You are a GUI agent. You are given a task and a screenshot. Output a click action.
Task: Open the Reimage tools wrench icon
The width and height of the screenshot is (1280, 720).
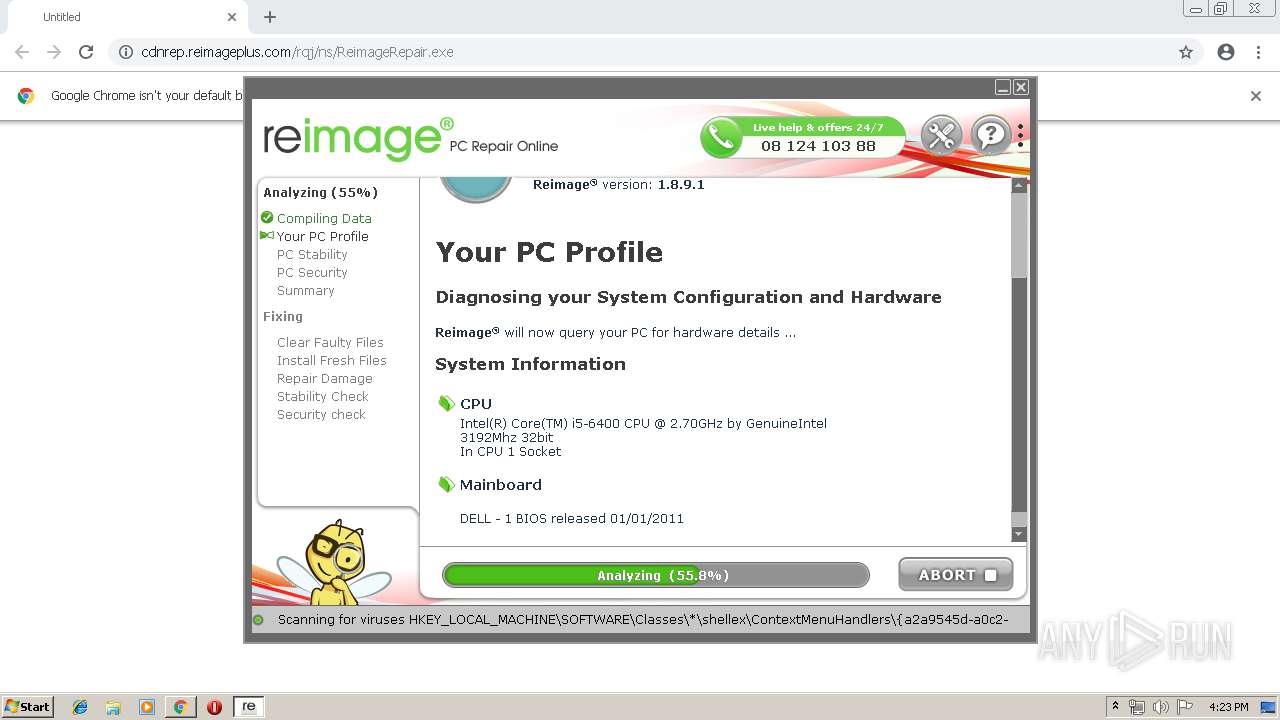tap(941, 135)
